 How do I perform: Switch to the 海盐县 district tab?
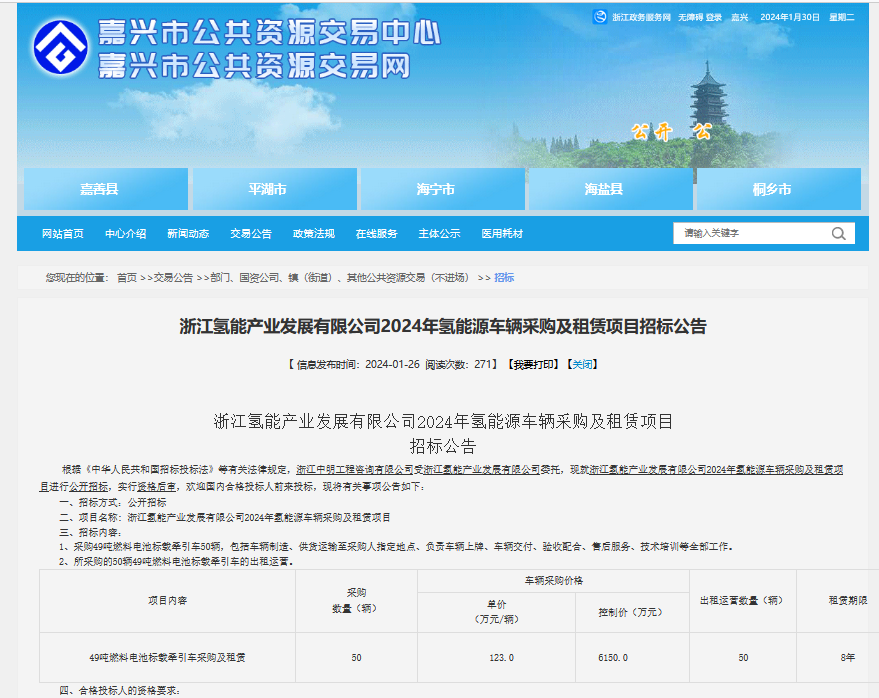(609, 189)
